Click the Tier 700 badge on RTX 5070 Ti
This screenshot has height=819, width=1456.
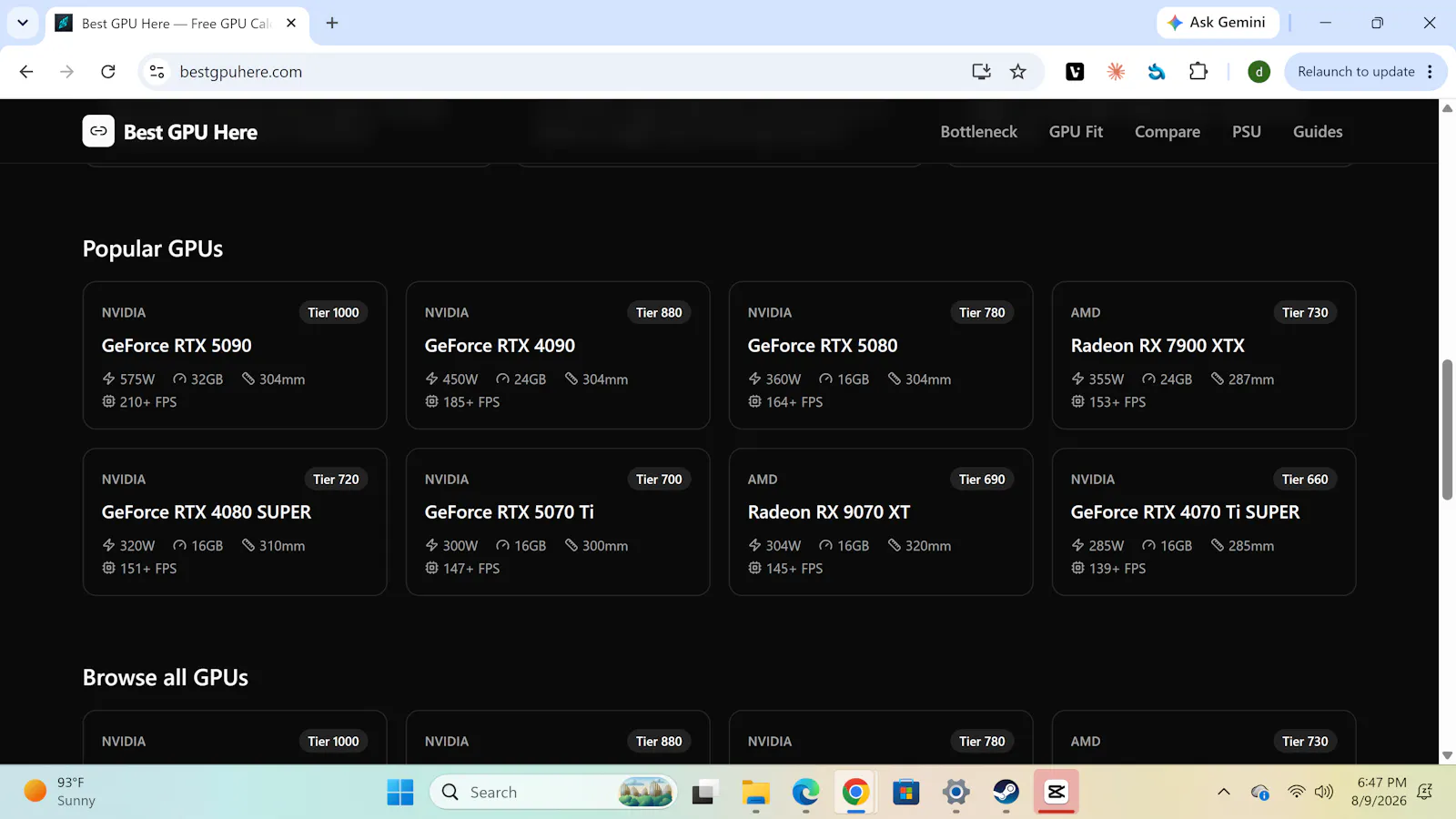click(x=659, y=479)
